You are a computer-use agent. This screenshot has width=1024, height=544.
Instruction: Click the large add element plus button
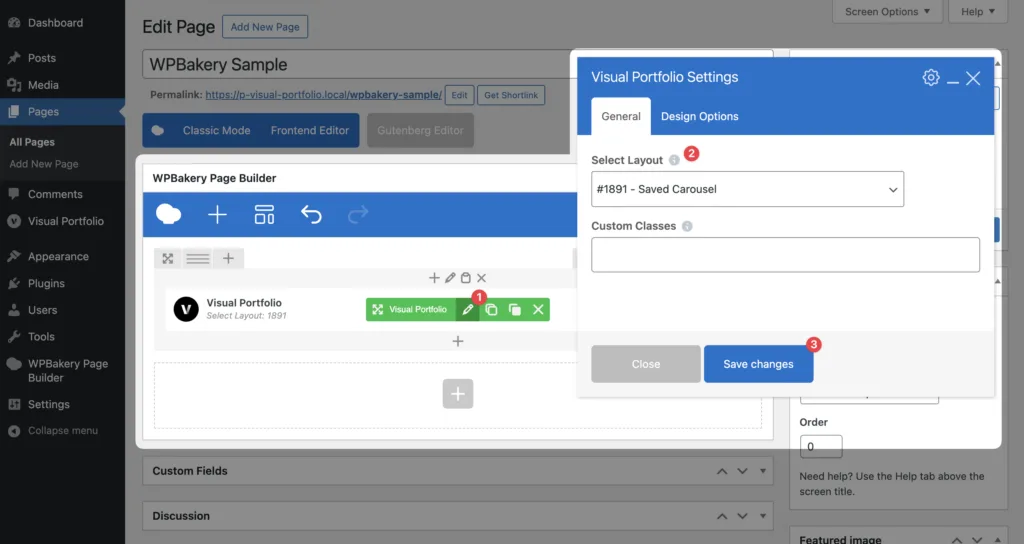tap(458, 394)
